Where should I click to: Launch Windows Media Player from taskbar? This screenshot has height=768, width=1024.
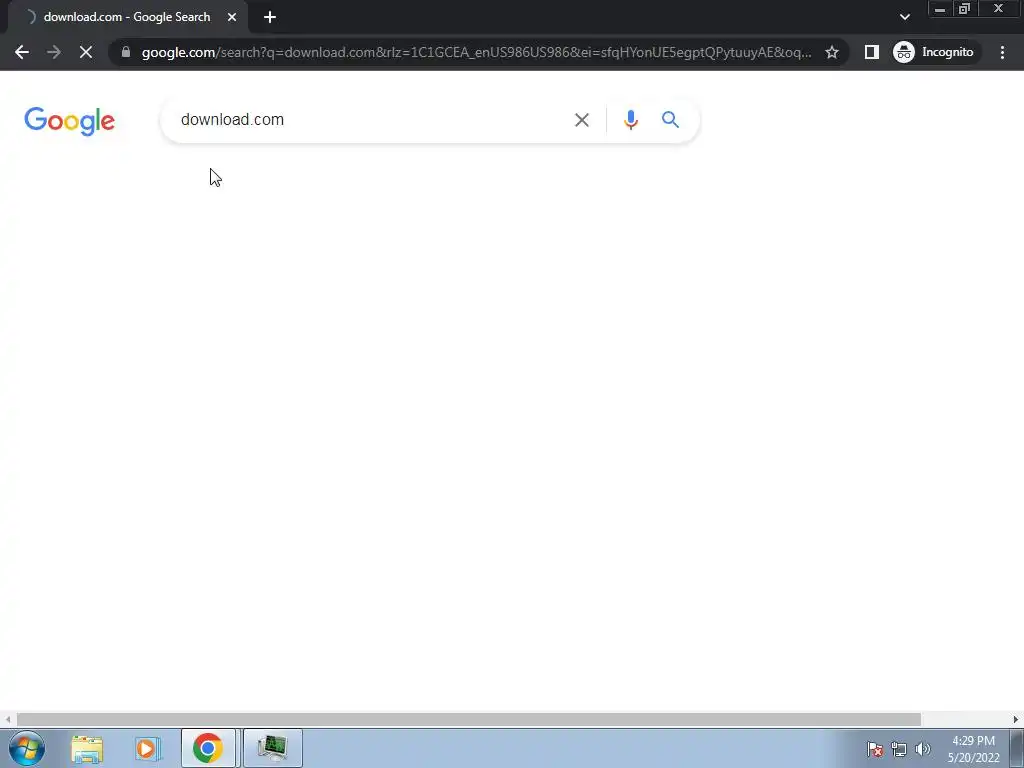coord(148,748)
